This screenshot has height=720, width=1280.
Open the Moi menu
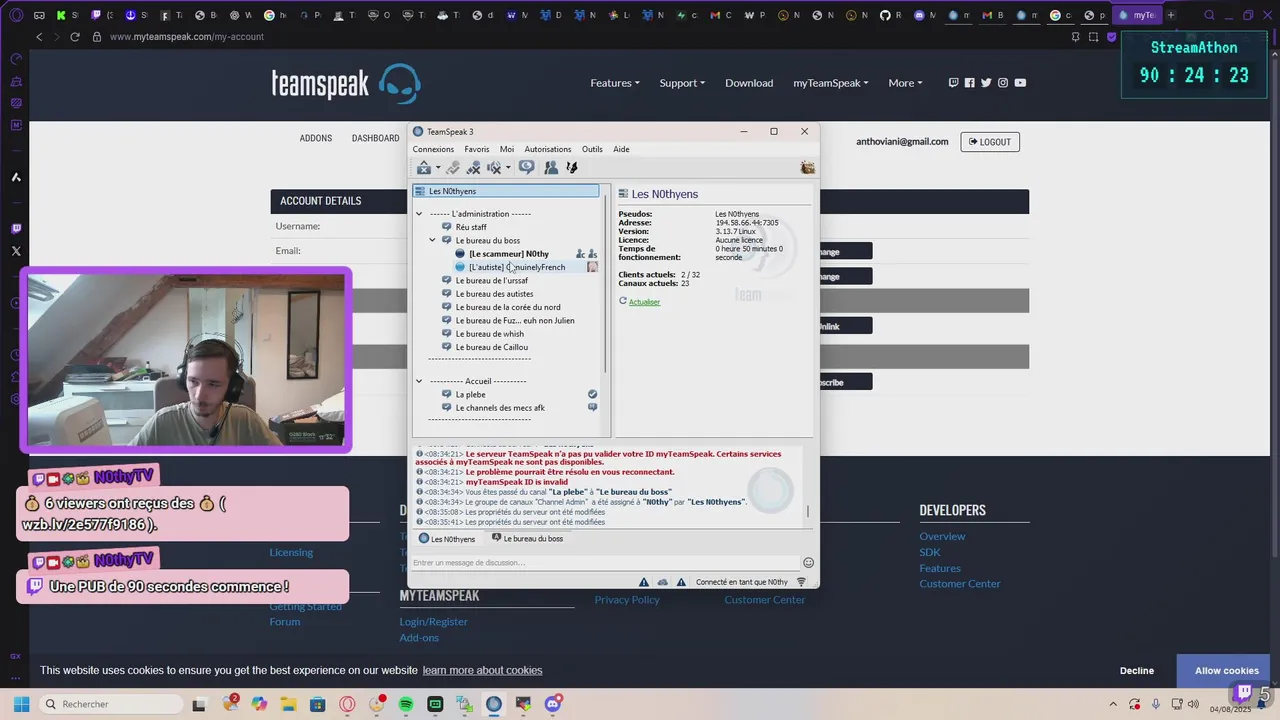click(x=507, y=149)
